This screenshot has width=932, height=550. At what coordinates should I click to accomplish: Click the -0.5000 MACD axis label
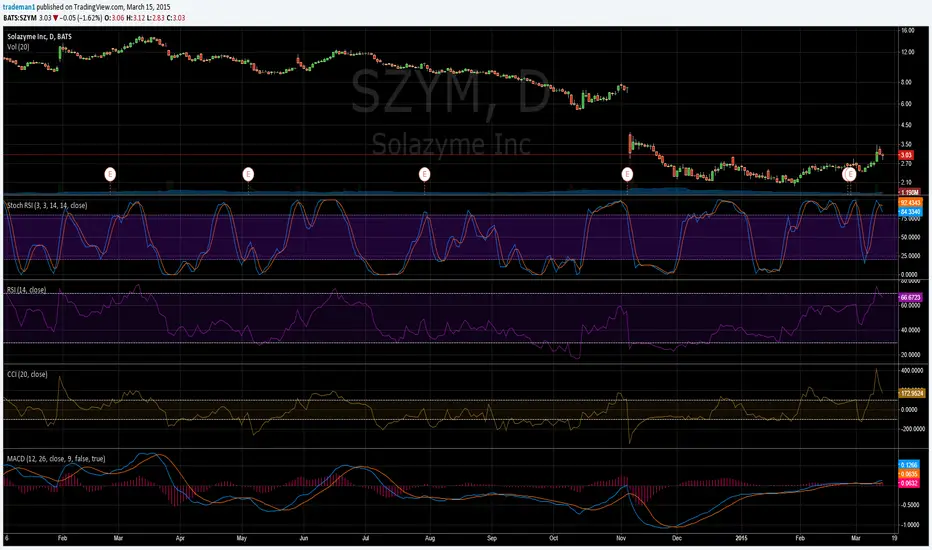[x=911, y=505]
